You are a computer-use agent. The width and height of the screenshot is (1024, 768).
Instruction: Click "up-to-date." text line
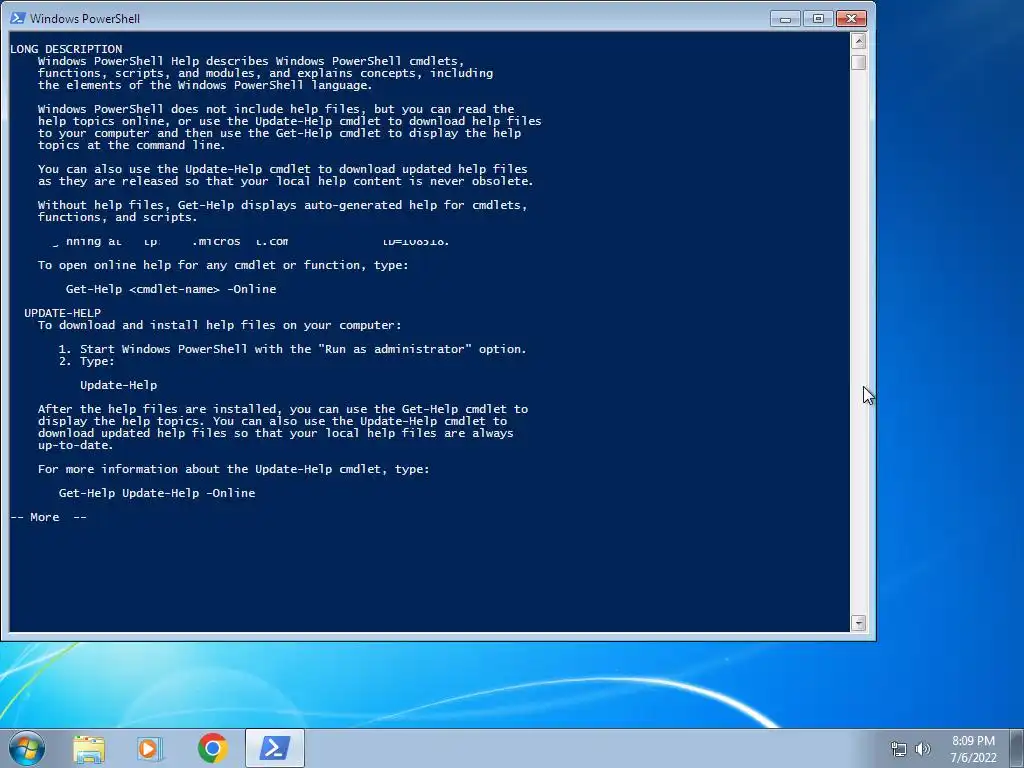coord(76,445)
